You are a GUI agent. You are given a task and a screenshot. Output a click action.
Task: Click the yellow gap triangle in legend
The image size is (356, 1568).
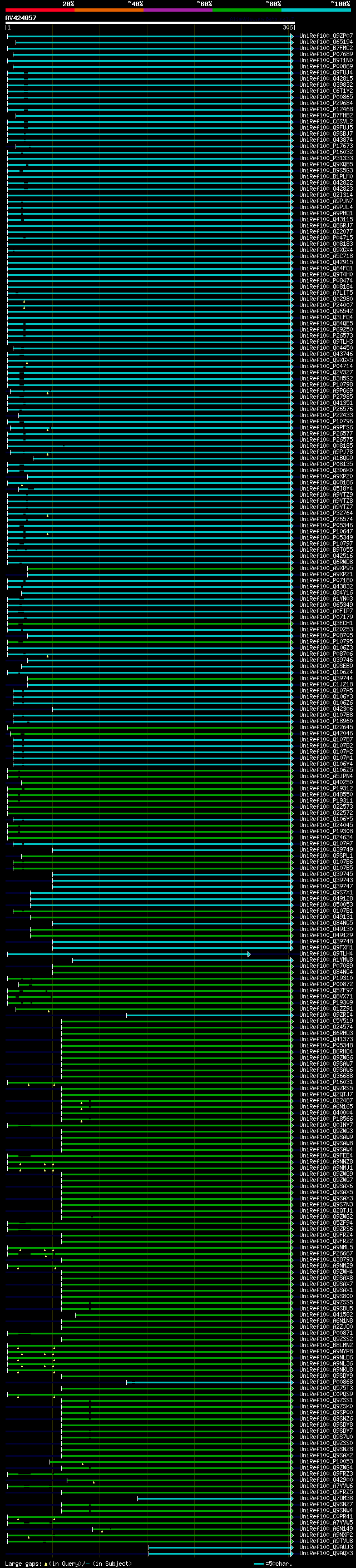46,1564
